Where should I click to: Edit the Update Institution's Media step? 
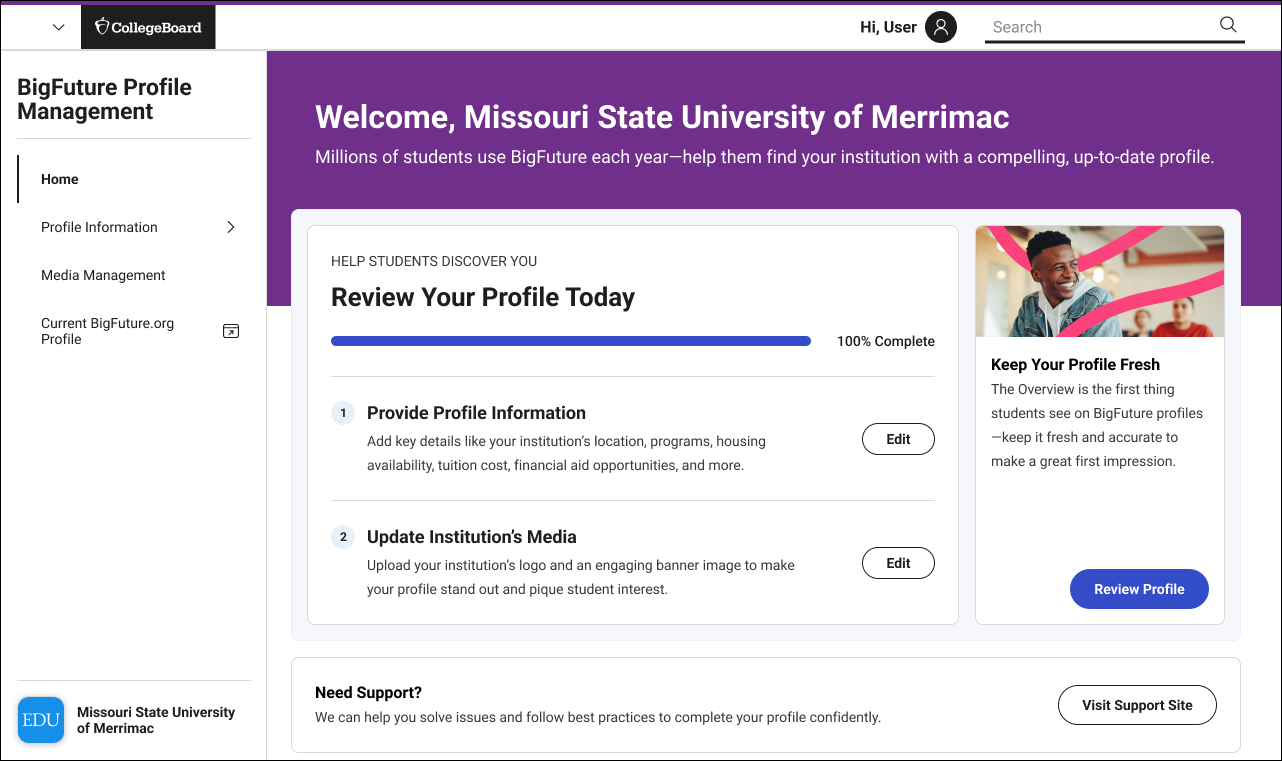pyautogui.click(x=898, y=563)
